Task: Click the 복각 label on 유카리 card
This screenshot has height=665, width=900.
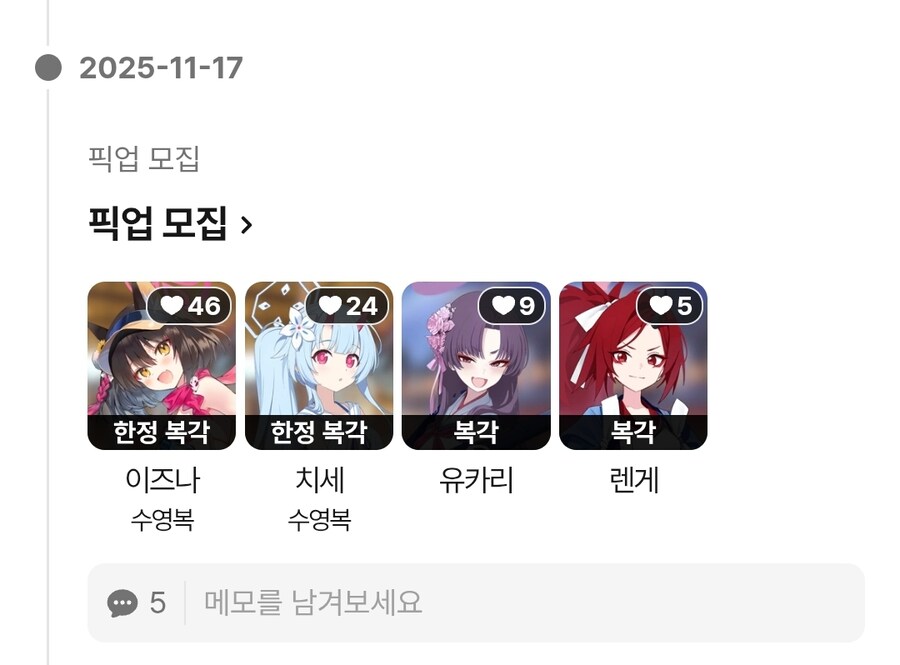Action: pos(476,432)
